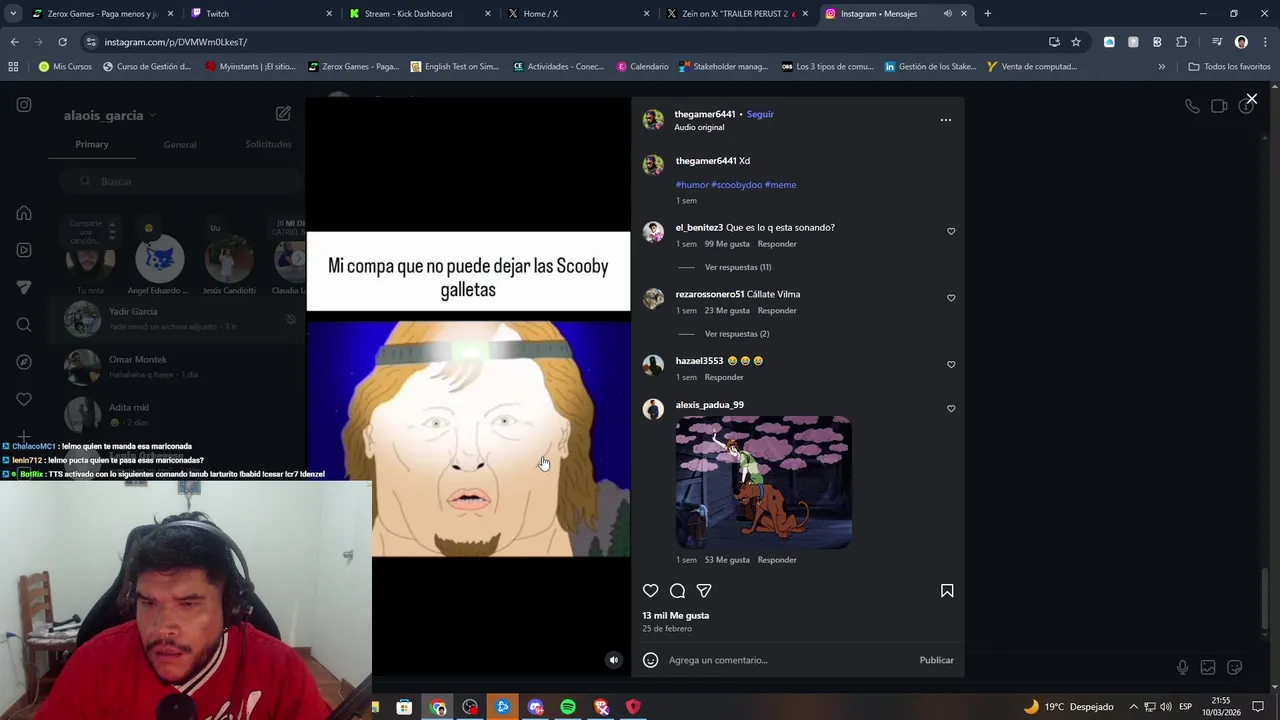Screen dimensions: 1280x720
Task: Reload the page
Action: pos(62,42)
